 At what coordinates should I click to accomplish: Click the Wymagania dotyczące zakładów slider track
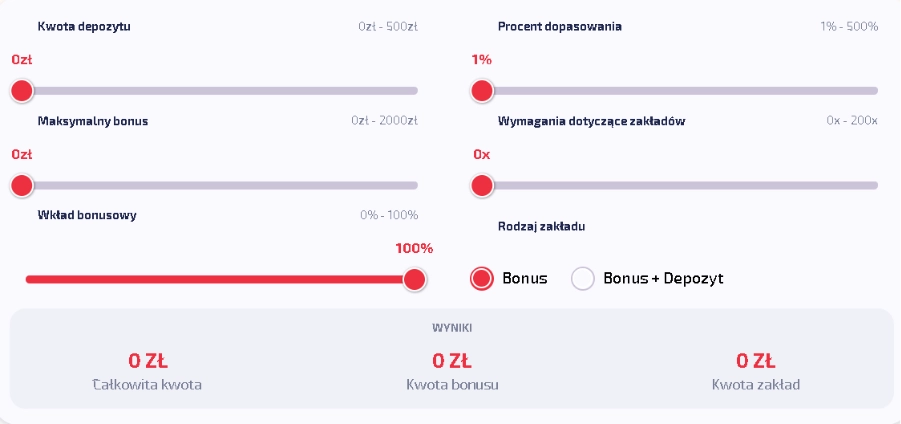coord(680,185)
